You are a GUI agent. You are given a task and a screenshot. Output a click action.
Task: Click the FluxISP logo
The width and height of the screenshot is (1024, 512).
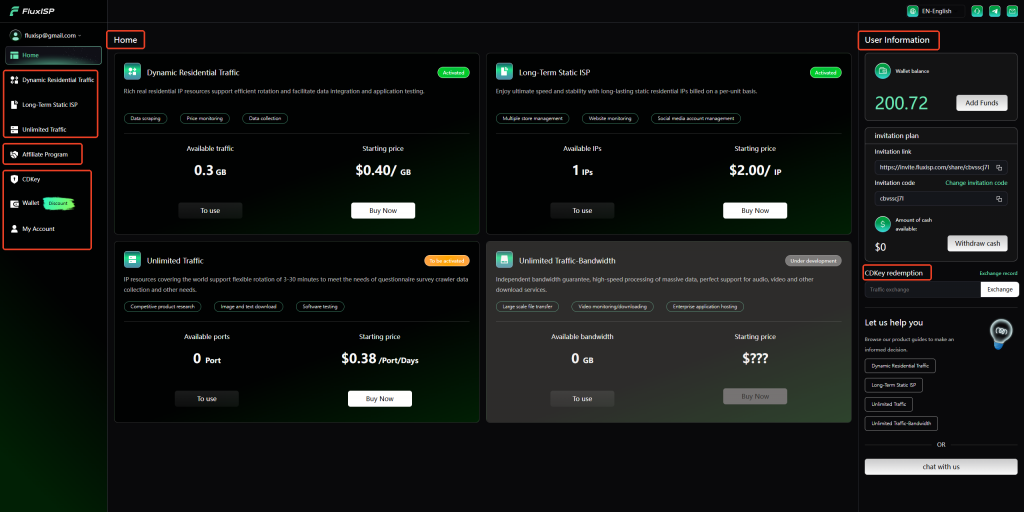coord(33,11)
